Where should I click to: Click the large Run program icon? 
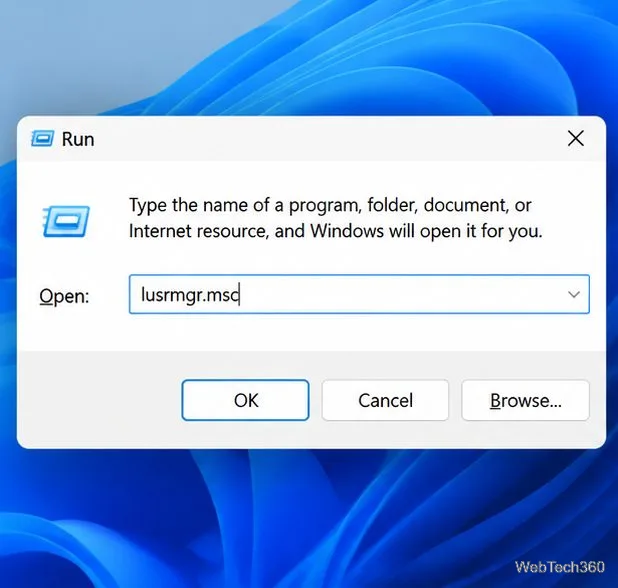pyautogui.click(x=66, y=221)
